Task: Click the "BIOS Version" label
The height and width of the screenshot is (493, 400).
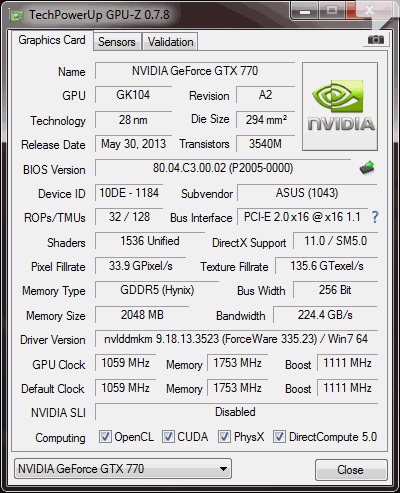Action: [54, 170]
